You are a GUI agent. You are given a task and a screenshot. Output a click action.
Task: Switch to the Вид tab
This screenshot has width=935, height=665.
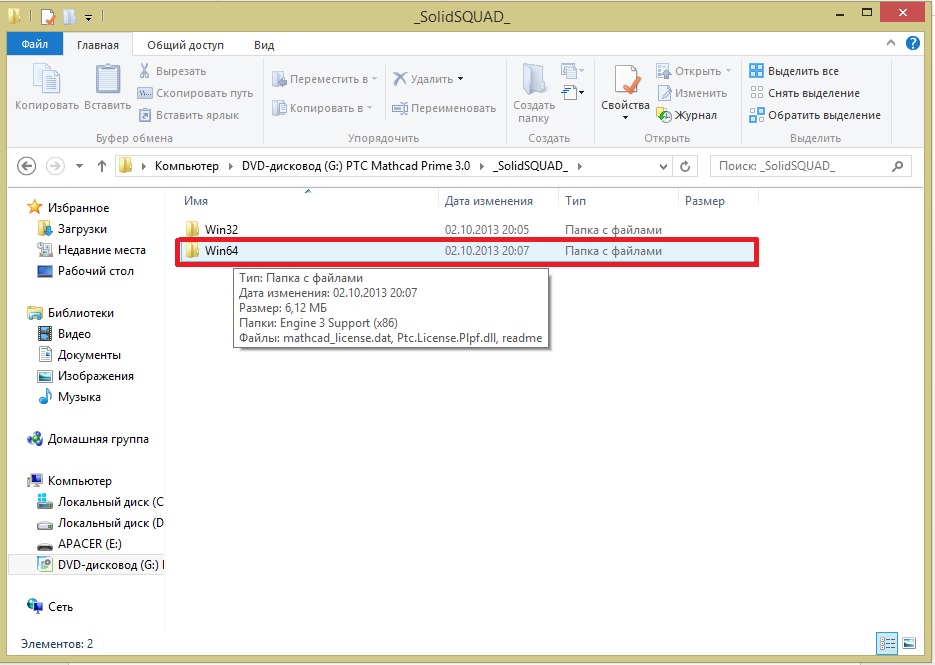[x=264, y=45]
